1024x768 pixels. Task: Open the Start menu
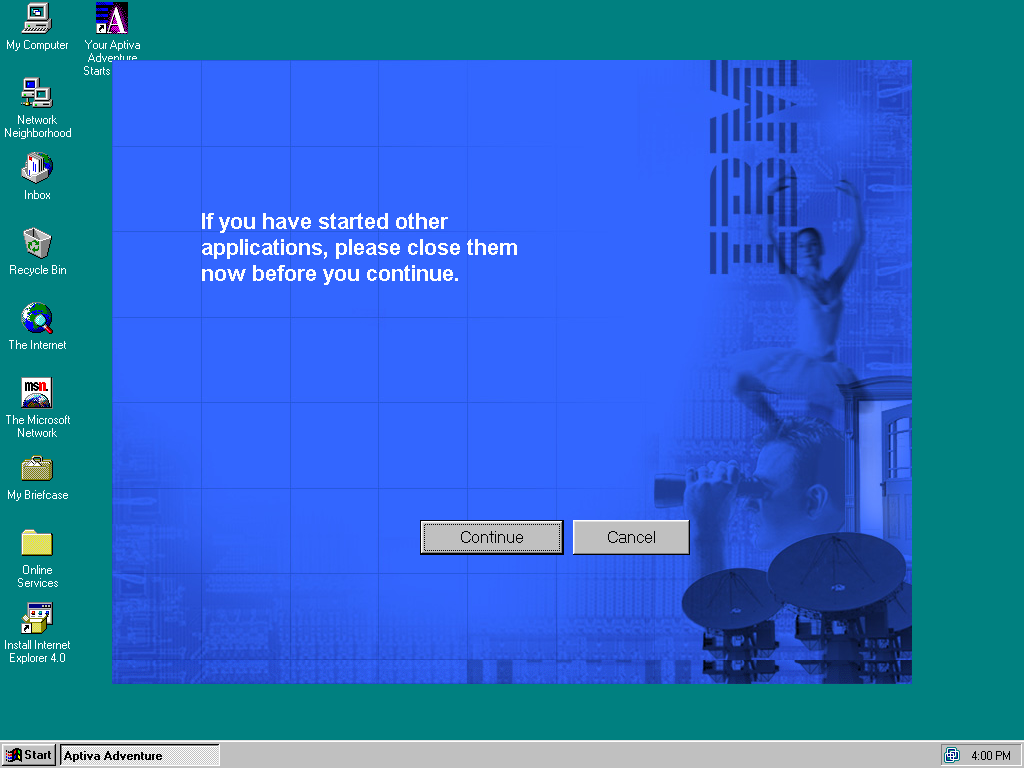(29, 755)
